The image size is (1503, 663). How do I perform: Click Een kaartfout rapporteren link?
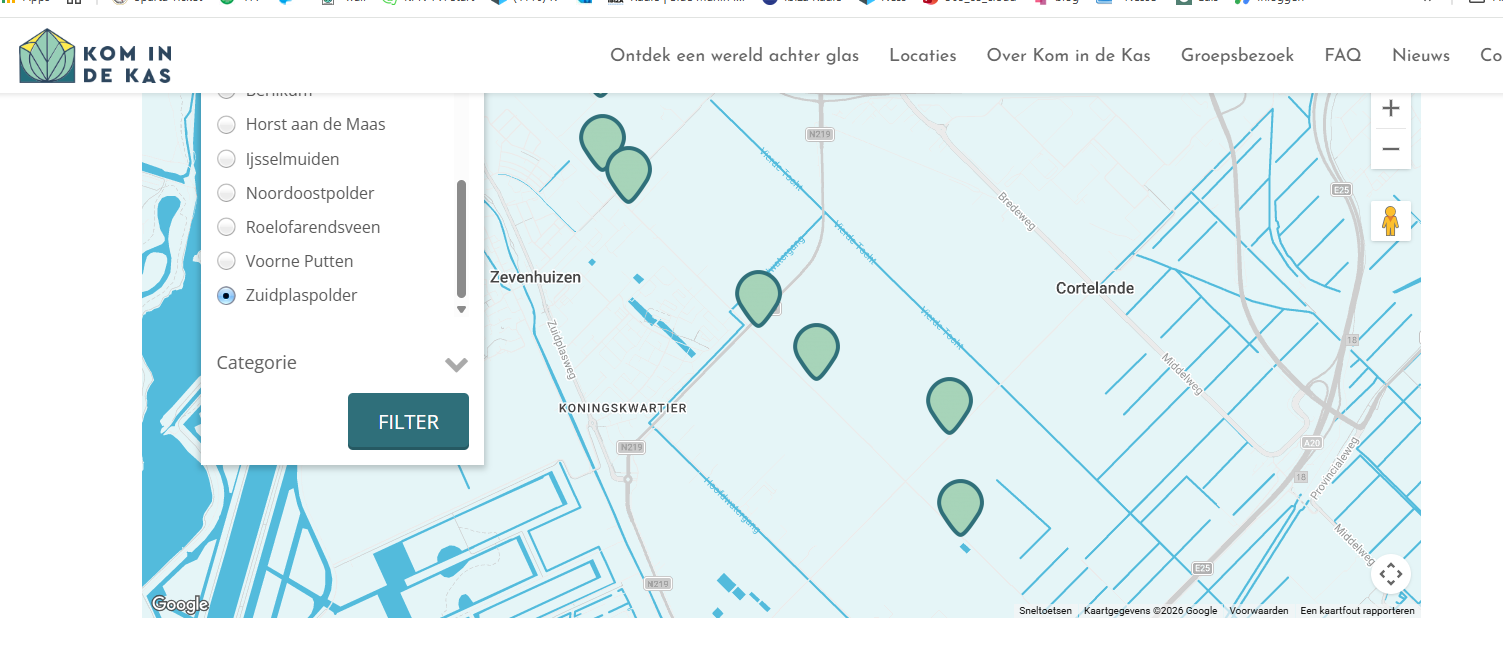(1357, 611)
